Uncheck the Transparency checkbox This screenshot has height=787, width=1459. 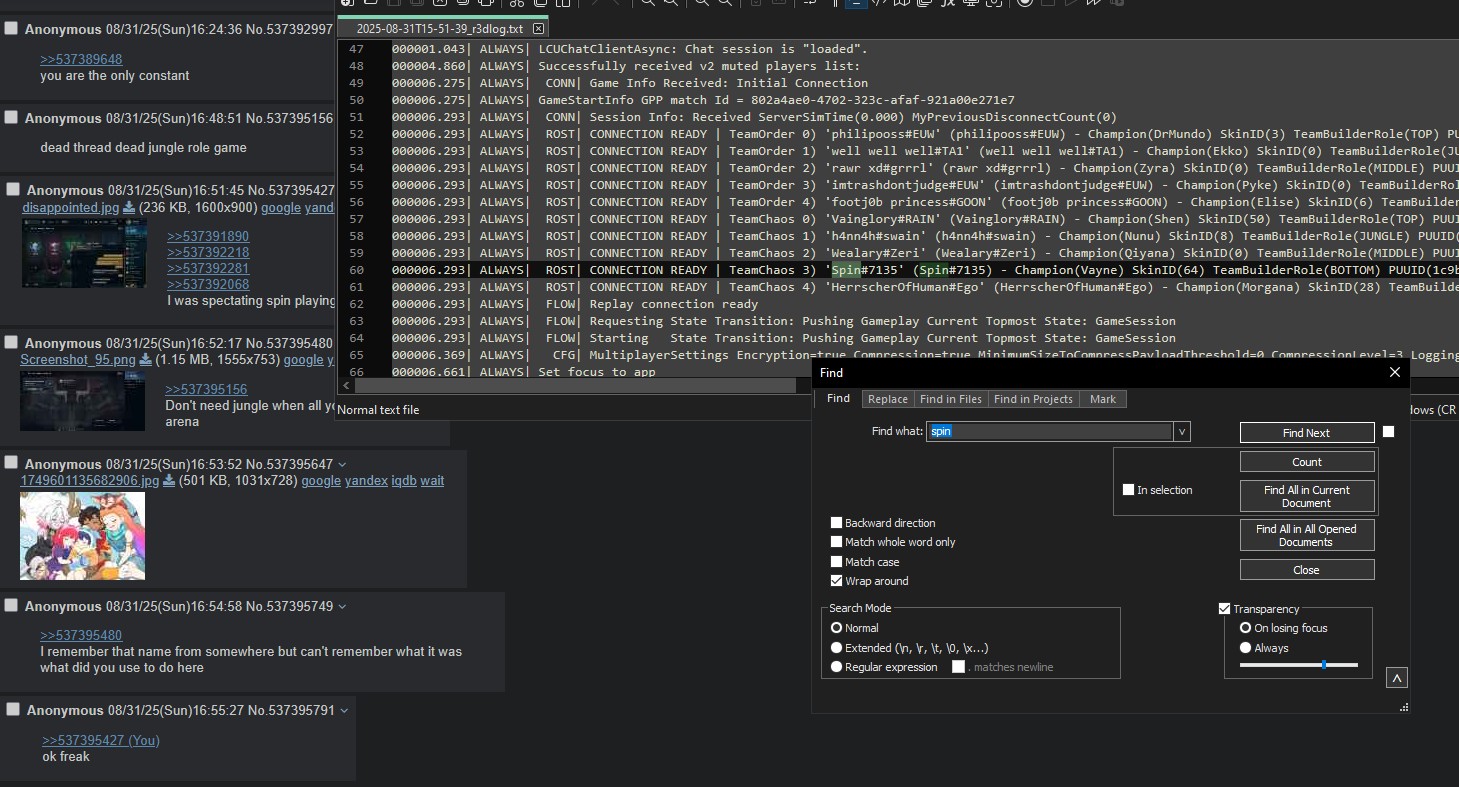[1224, 609]
